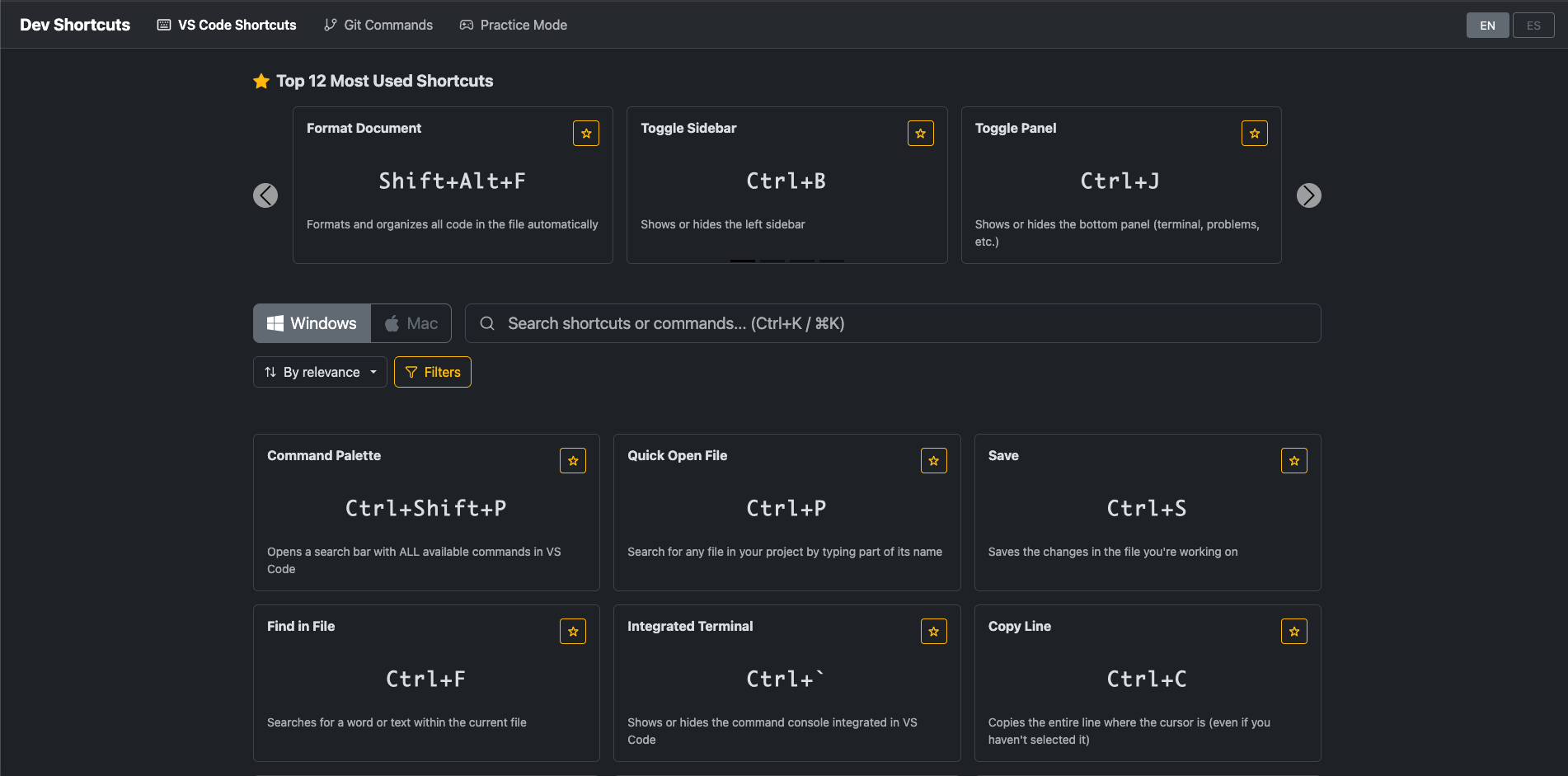Click star icon on Toggle Panel card
1568x776 pixels.
point(1254,134)
